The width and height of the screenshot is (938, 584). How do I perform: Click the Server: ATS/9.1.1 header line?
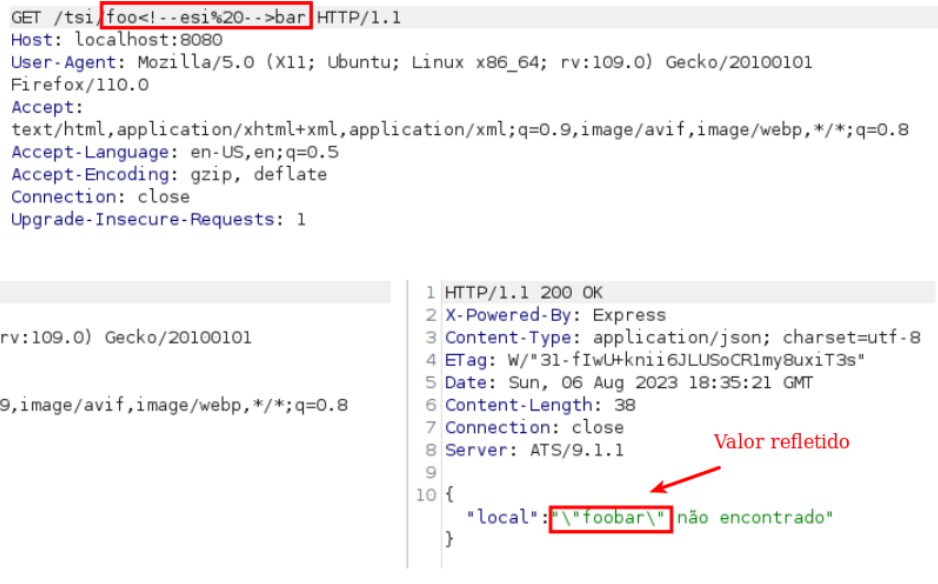[x=534, y=450]
